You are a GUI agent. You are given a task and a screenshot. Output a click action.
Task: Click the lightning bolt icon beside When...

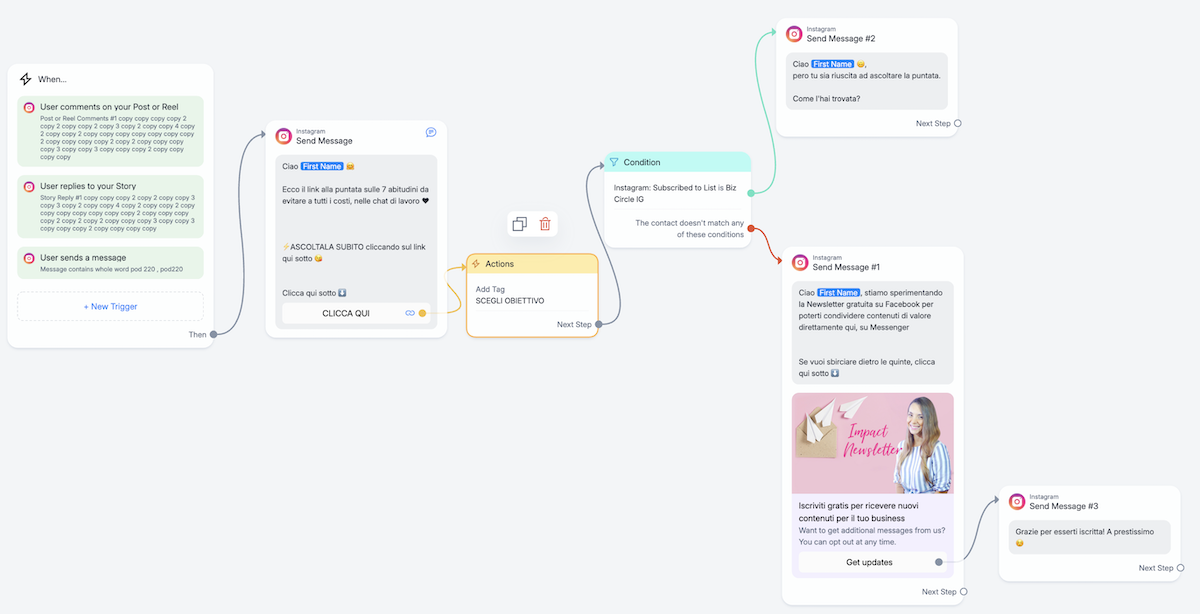[26, 79]
